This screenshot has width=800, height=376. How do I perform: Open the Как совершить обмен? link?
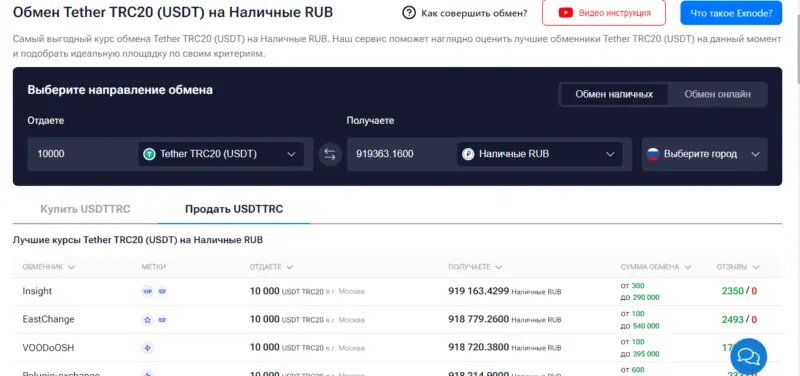click(x=465, y=13)
